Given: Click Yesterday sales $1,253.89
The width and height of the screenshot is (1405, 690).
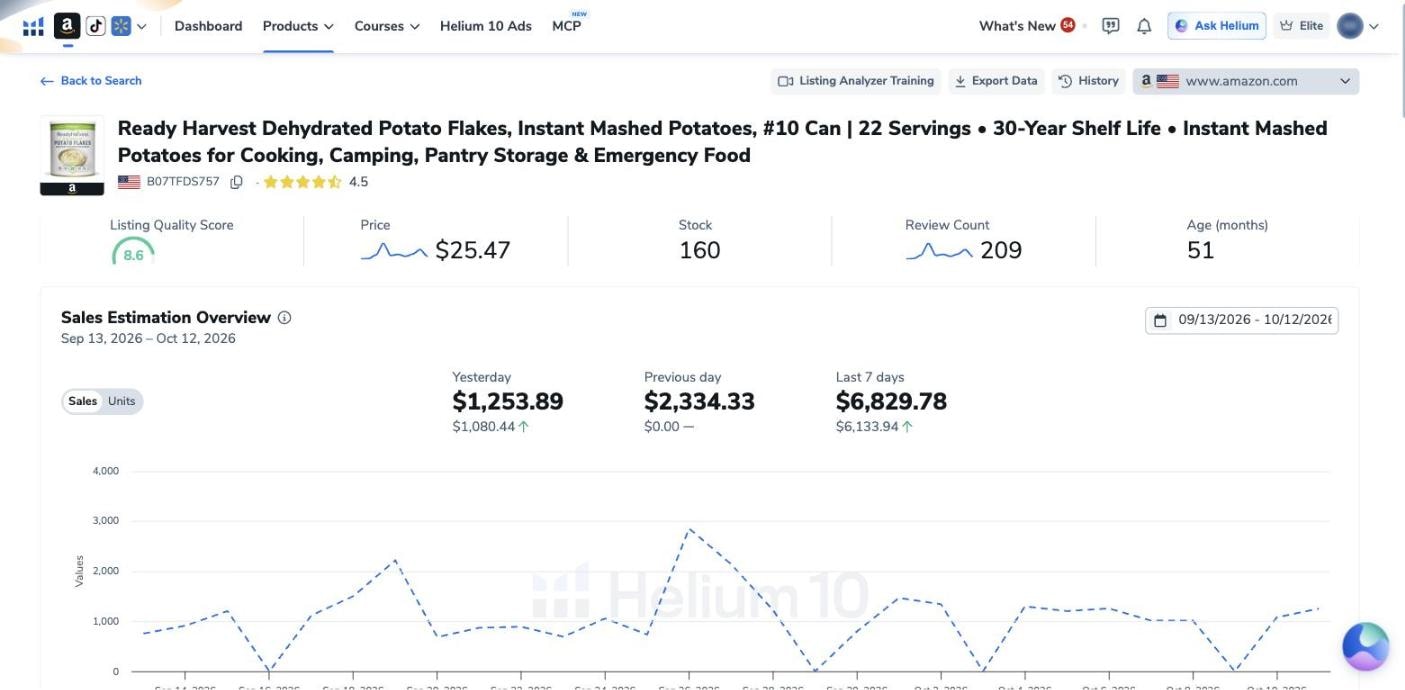Looking at the screenshot, I should (508, 401).
